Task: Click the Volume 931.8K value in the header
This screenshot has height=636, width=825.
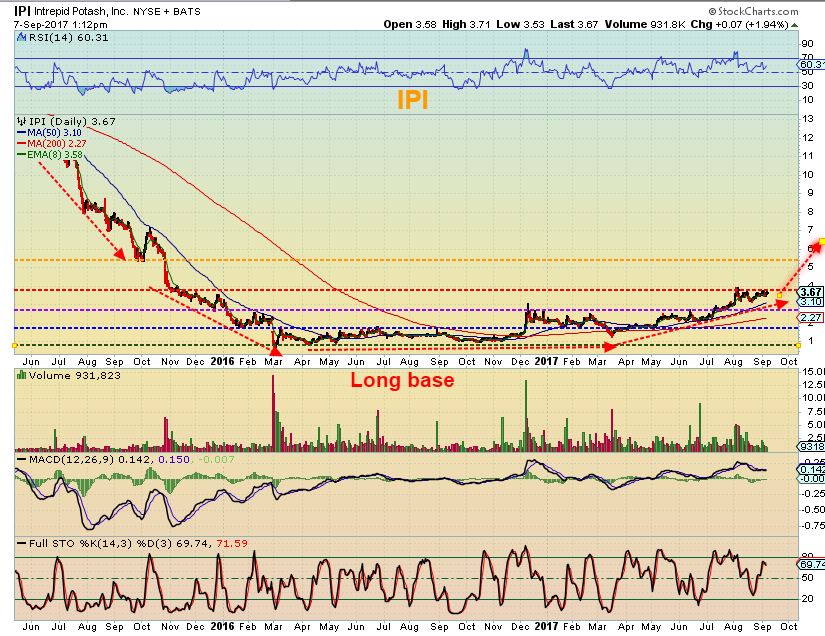Action: click(645, 24)
